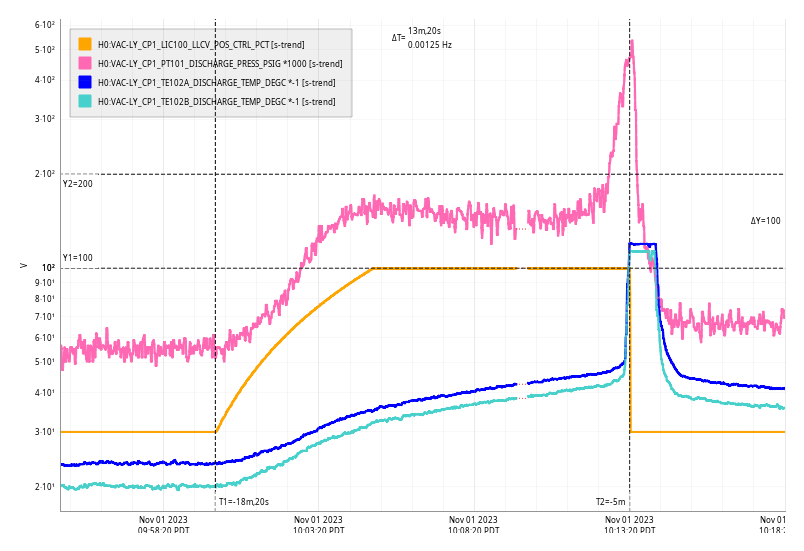Image resolution: width=804 pixels, height=551 pixels.
Task: Click the cyan TE102B legend swatch
Action: 85,101
